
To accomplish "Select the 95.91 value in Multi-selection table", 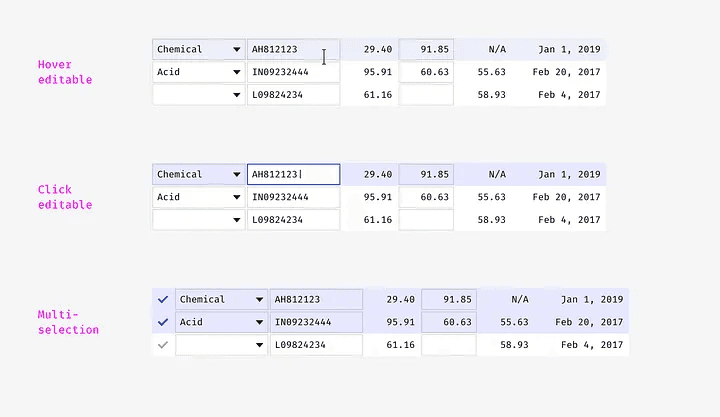I will point(400,322).
